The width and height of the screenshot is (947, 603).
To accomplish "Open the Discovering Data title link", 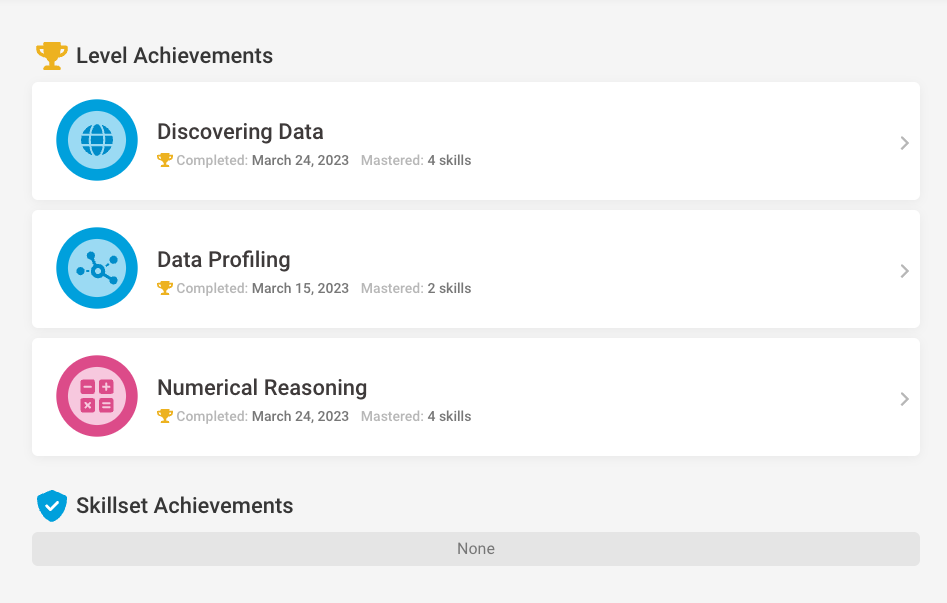I will pyautogui.click(x=240, y=132).
